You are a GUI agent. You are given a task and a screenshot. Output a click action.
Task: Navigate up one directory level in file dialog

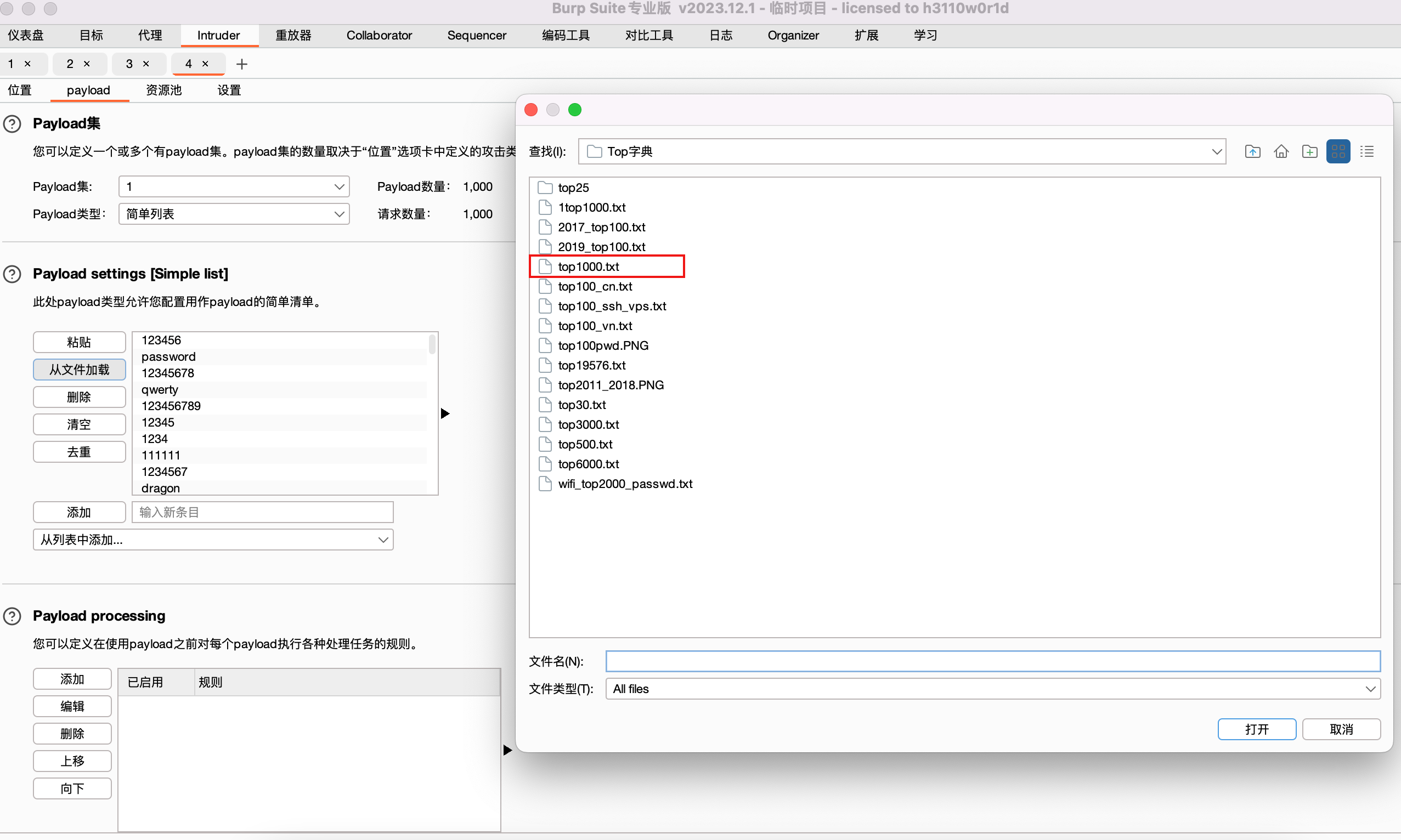1252,151
